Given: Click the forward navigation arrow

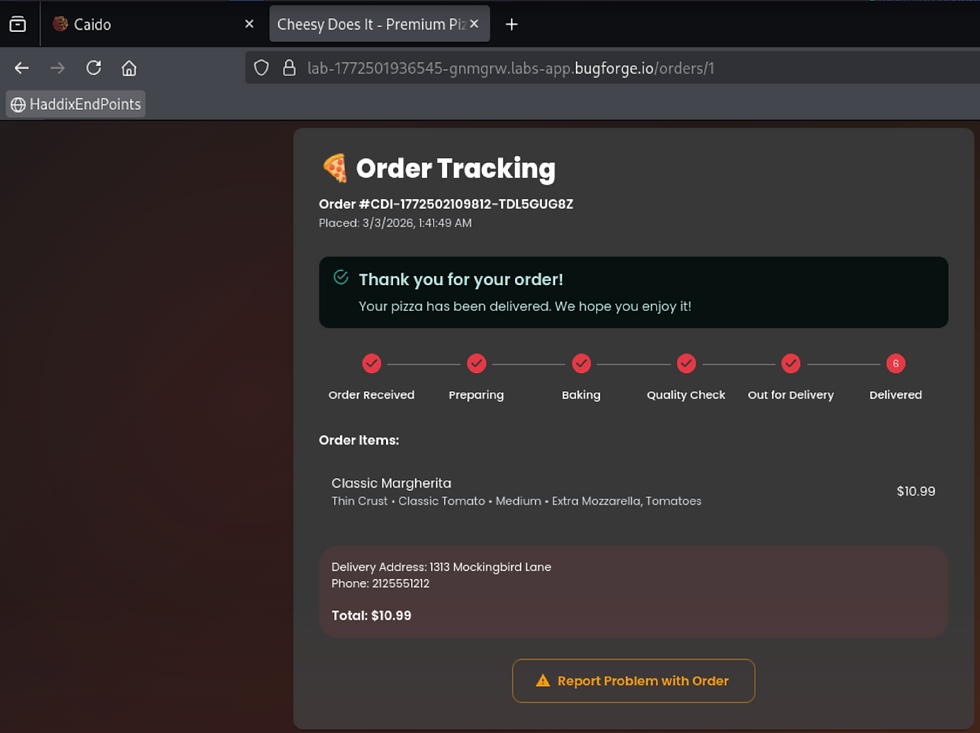Looking at the screenshot, I should tap(58, 68).
